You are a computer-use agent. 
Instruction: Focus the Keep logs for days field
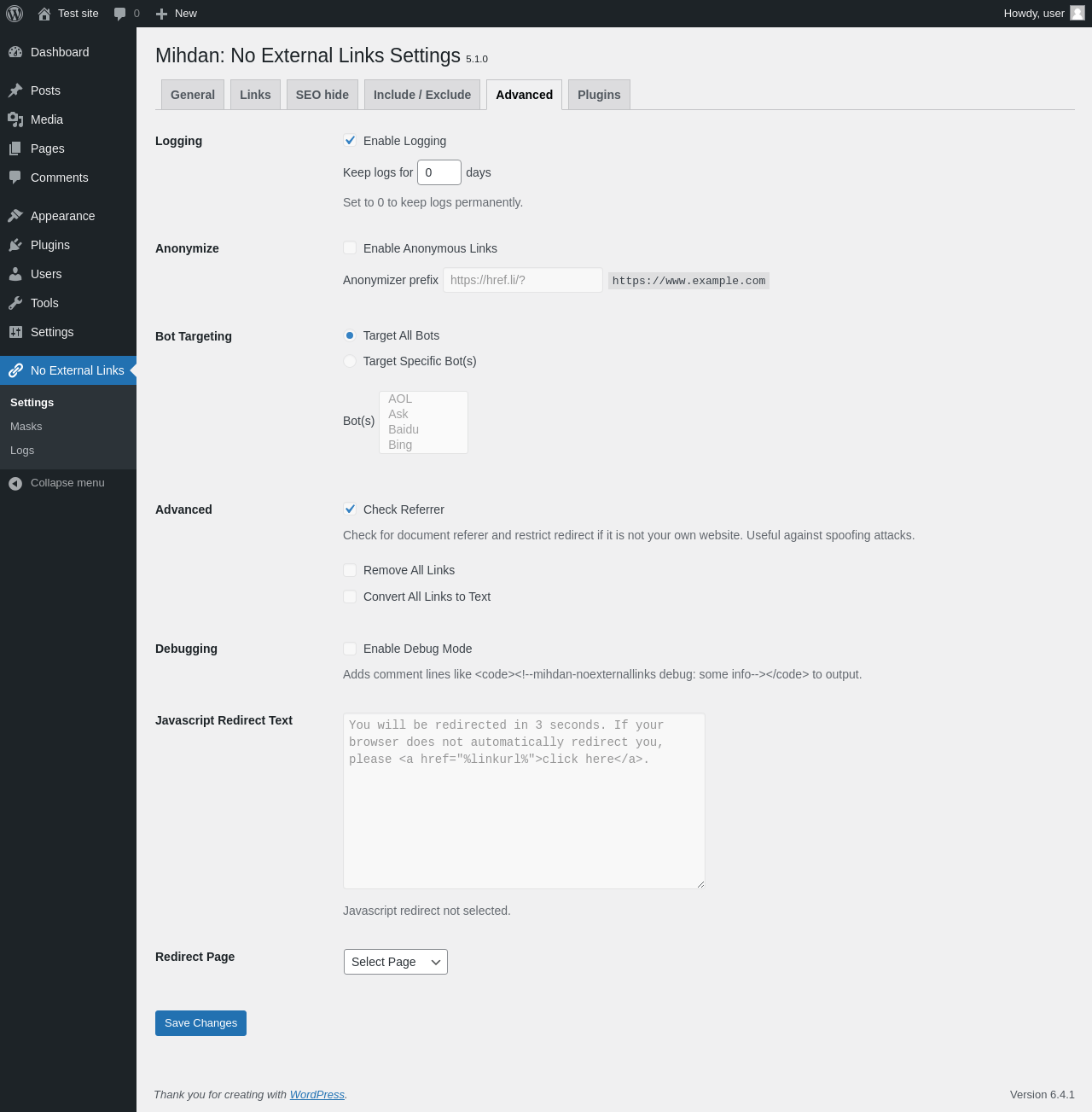439,172
